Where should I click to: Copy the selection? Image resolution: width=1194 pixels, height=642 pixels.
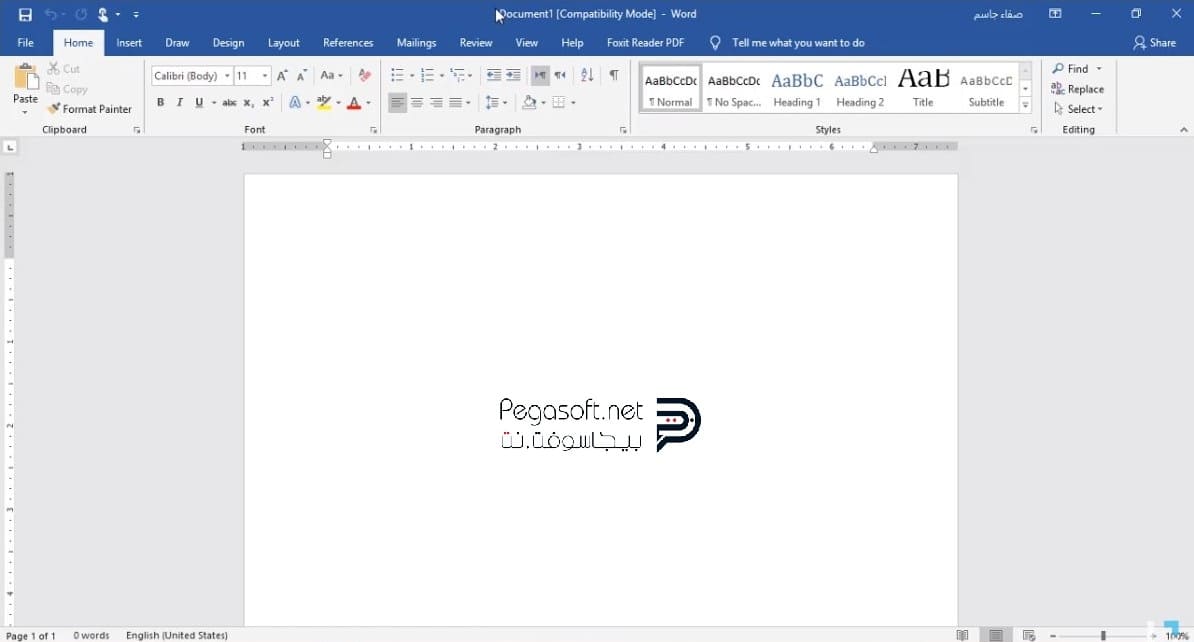coord(67,89)
